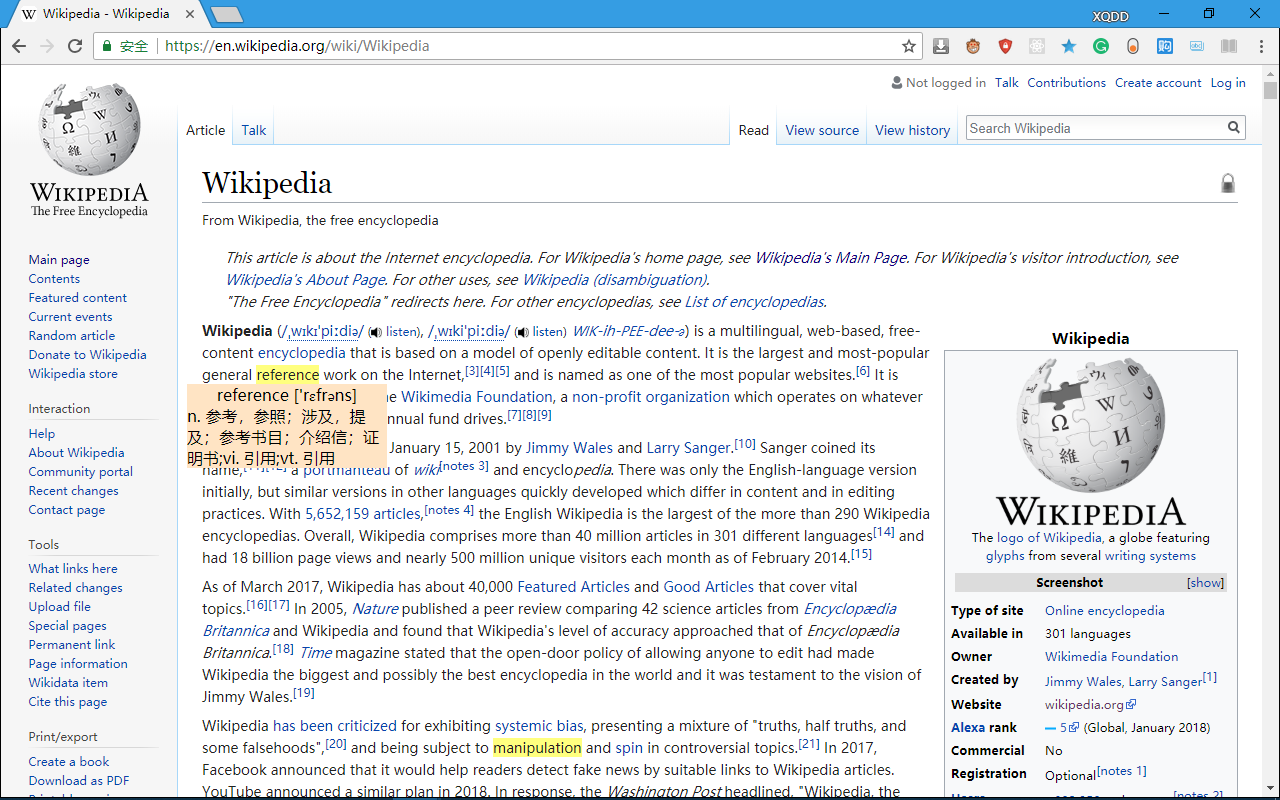Open the View history tab
This screenshot has width=1280, height=800.
(x=912, y=130)
